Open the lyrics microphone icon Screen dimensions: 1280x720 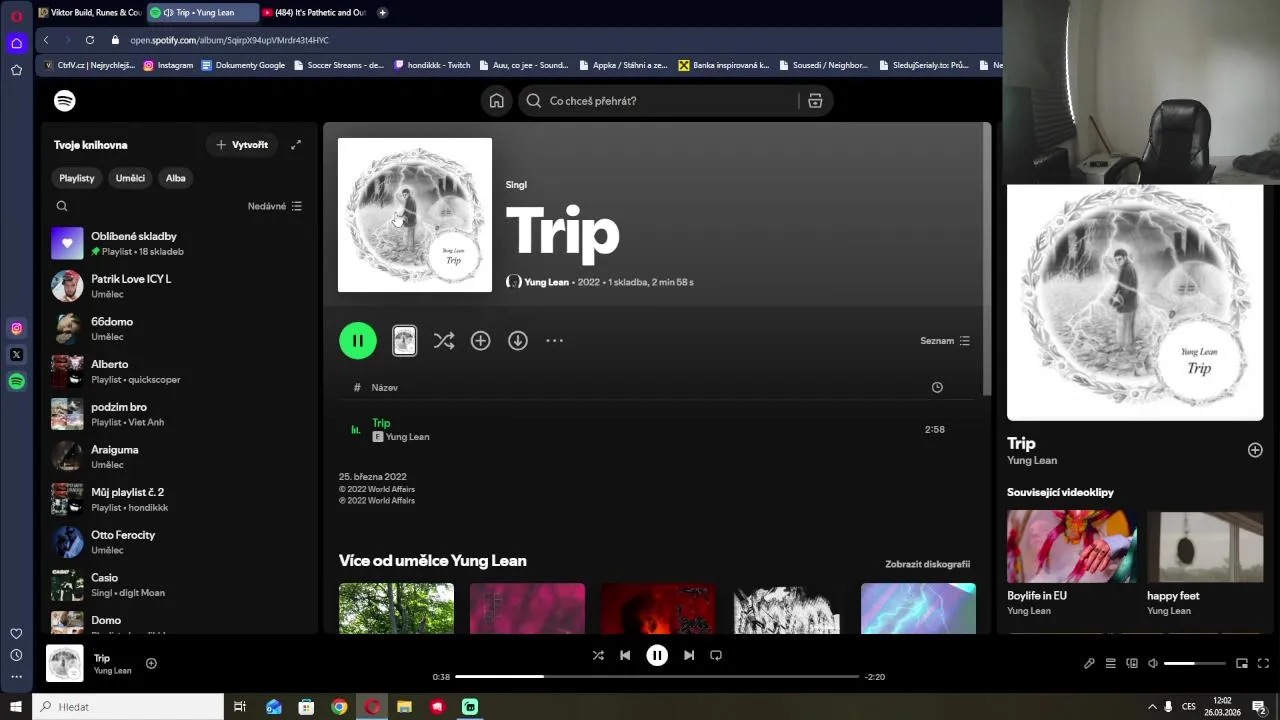[1089, 663]
